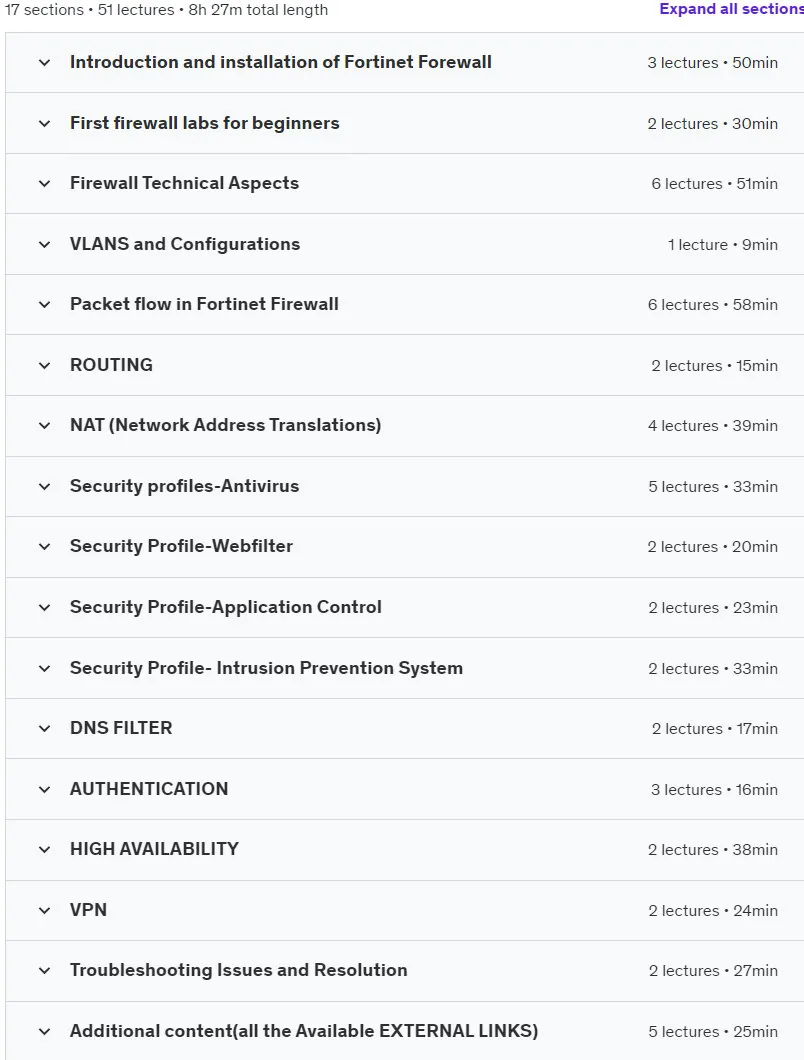Open the VPN section chevron

point(45,911)
